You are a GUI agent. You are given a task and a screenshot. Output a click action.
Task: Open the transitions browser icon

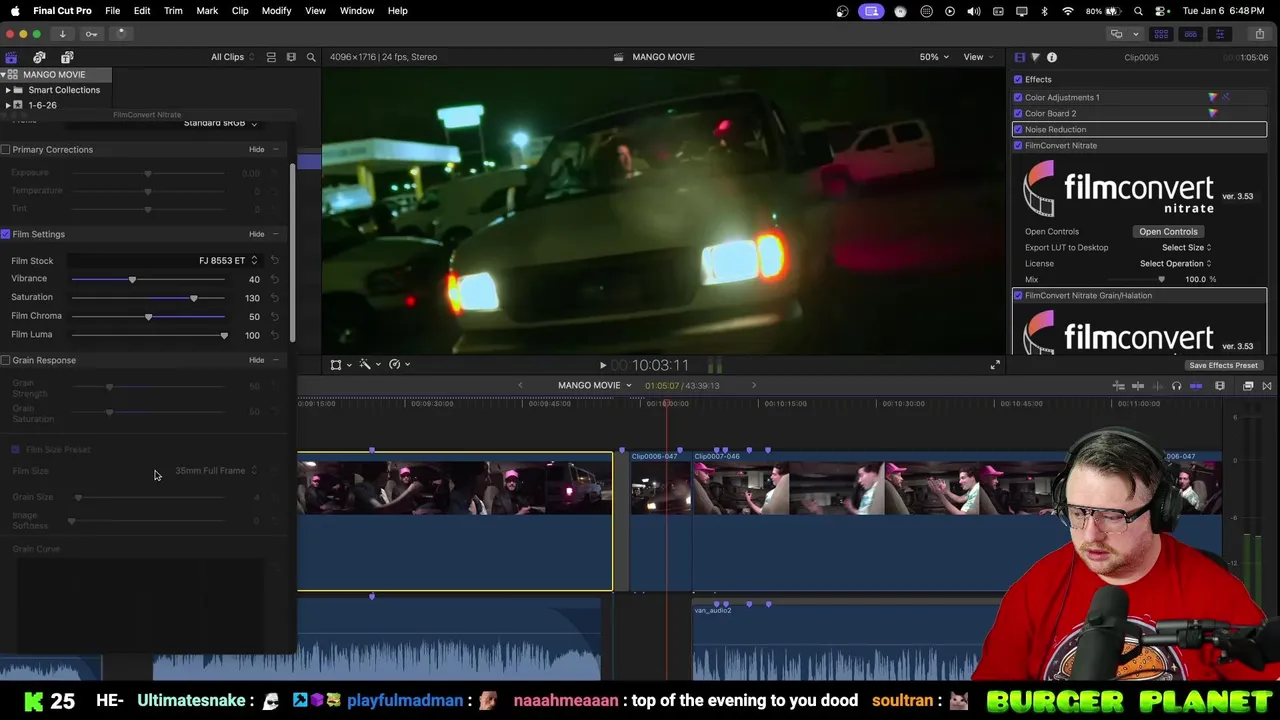click(1267, 386)
